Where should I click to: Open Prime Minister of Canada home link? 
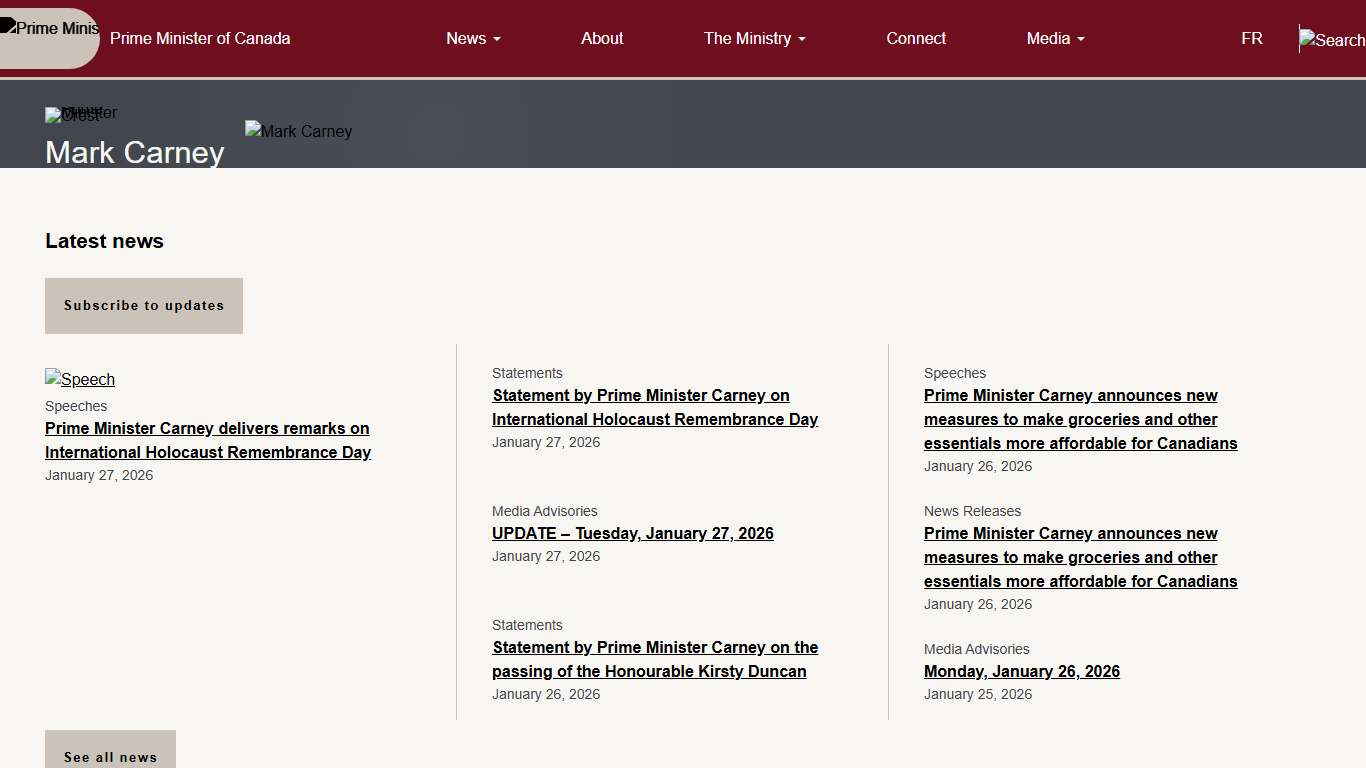pos(200,38)
